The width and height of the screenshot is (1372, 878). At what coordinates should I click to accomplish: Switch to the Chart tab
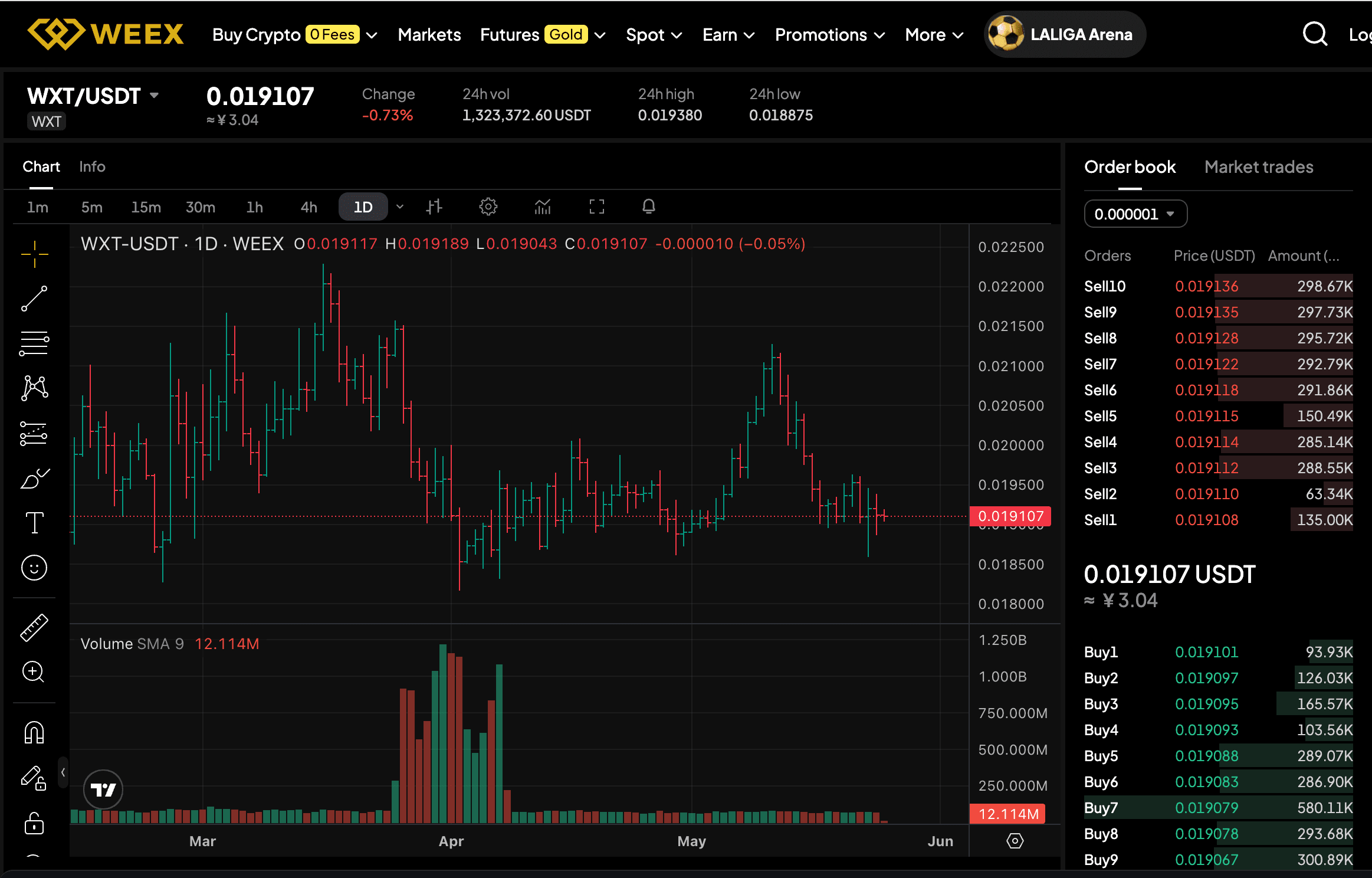(41, 167)
